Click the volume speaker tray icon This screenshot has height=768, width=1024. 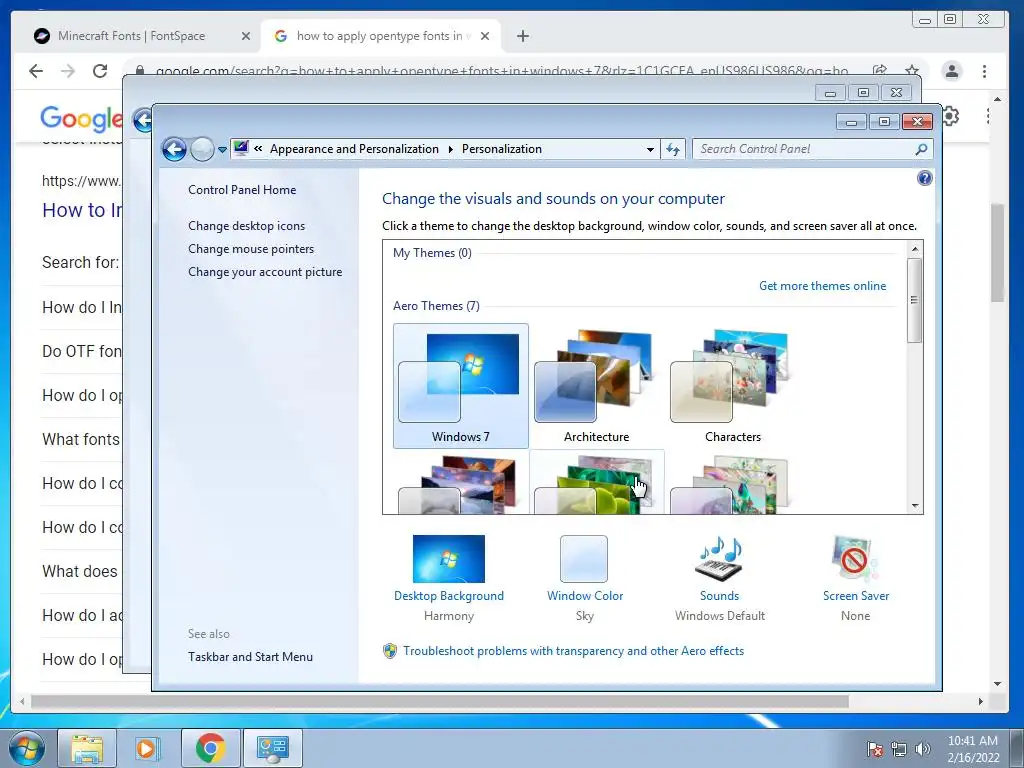pos(922,749)
